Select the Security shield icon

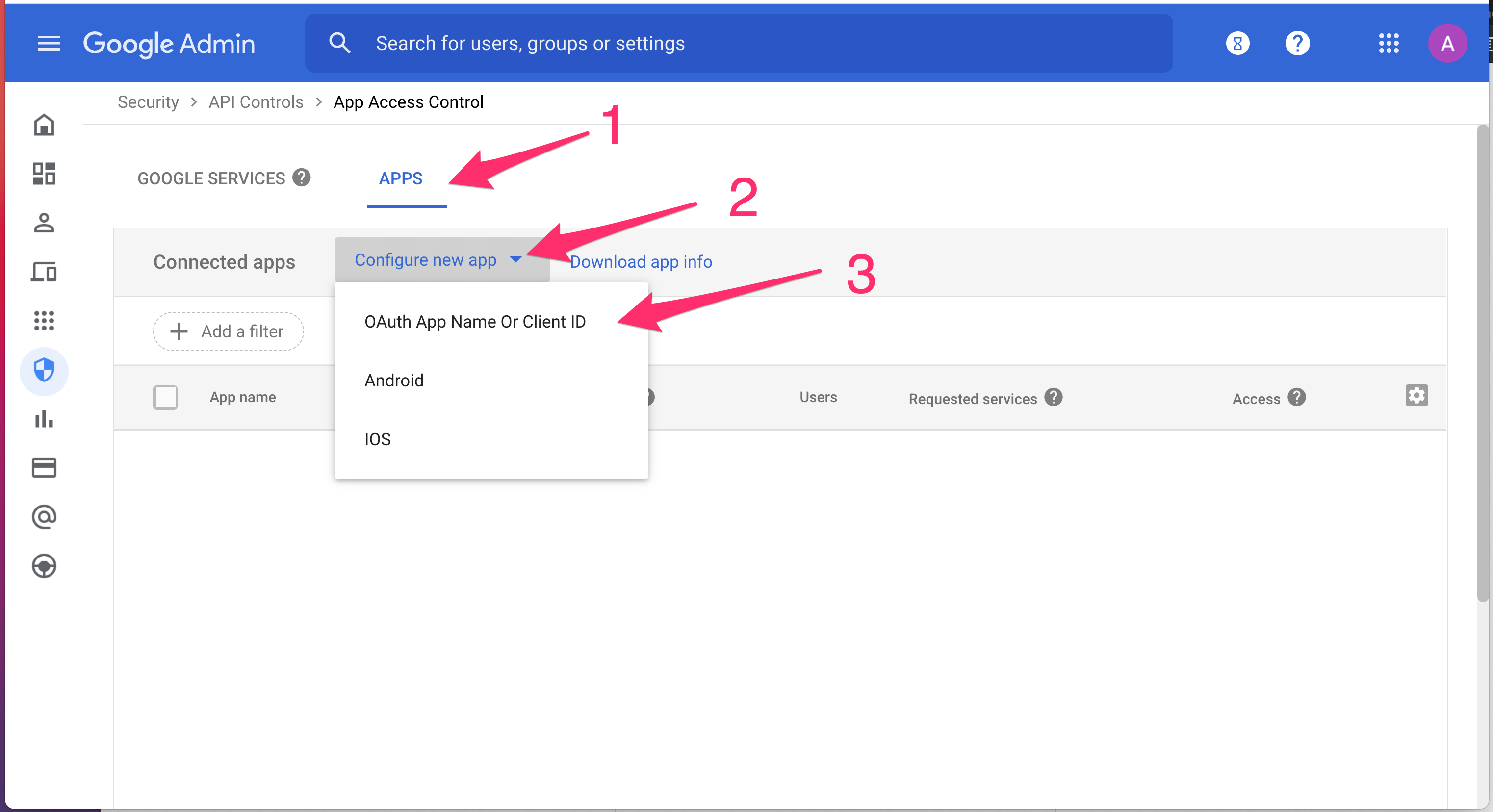(x=44, y=371)
